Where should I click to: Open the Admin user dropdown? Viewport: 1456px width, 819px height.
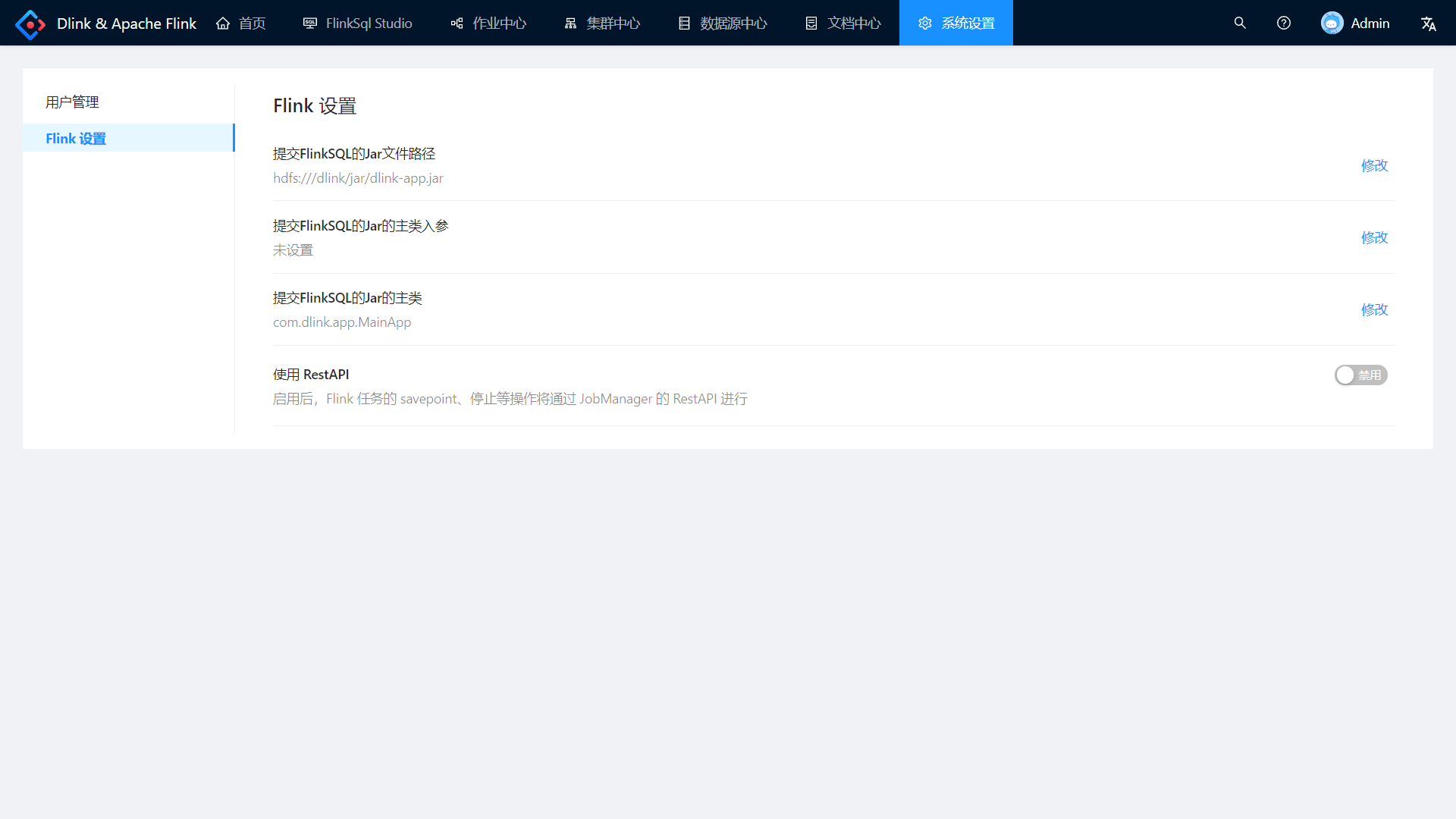click(x=1370, y=24)
